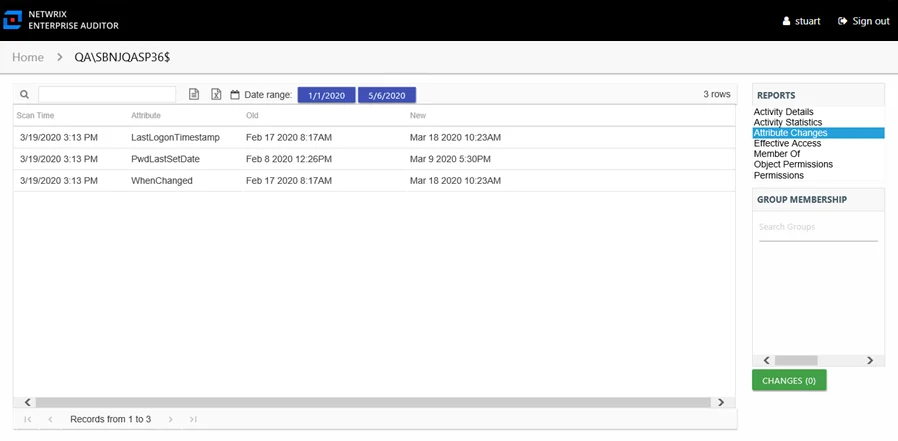Navigate to Home breadcrumb link
The width and height of the screenshot is (898, 441).
(x=28, y=57)
